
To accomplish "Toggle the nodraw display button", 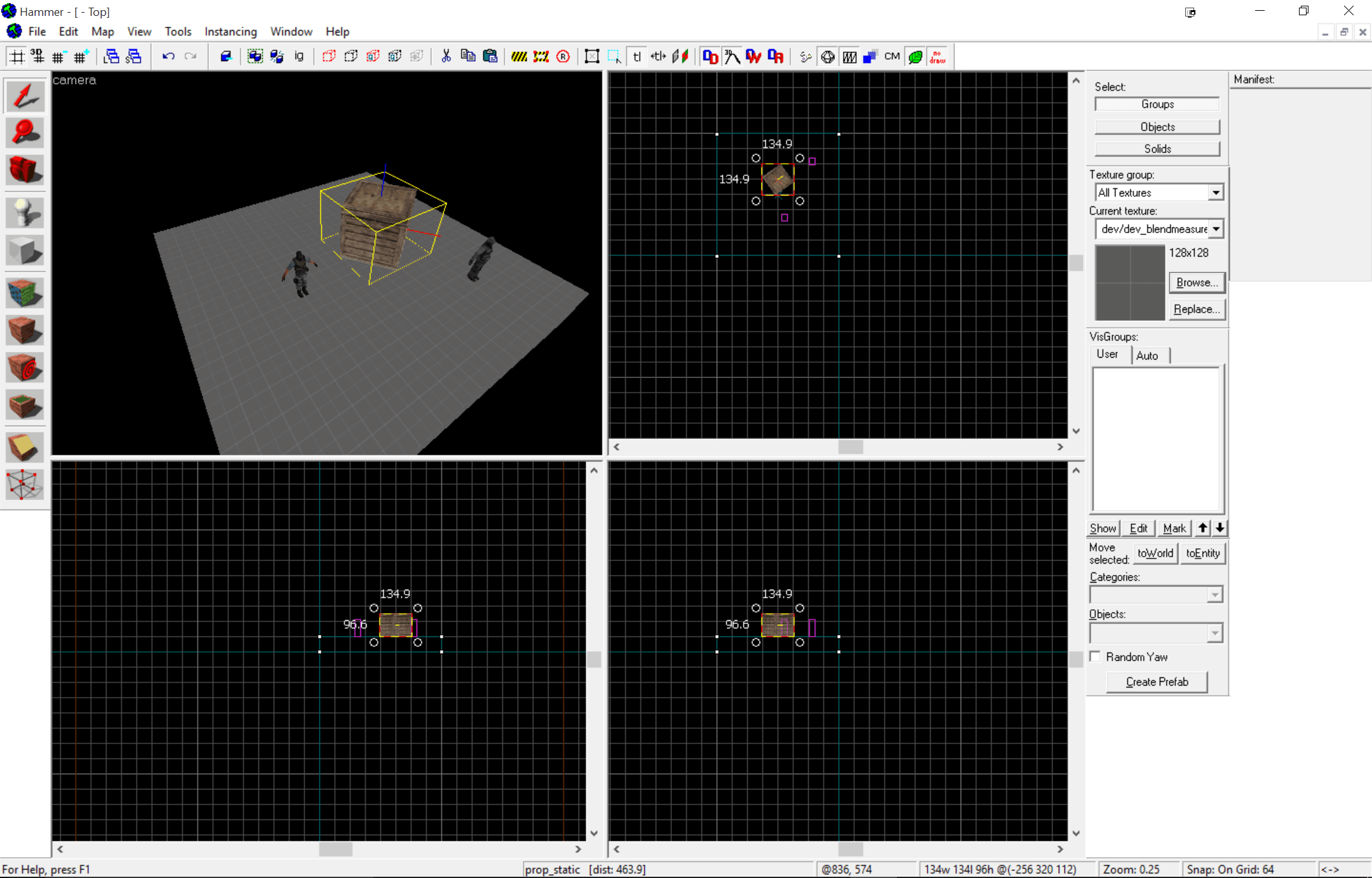I will click(x=938, y=57).
